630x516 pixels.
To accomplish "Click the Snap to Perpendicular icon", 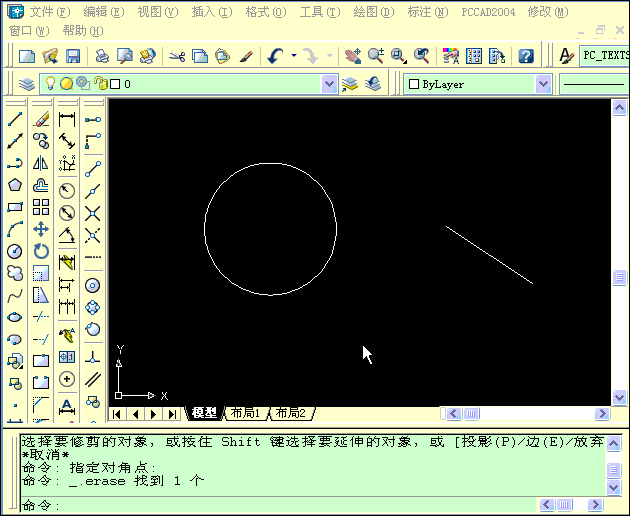I will point(93,357).
